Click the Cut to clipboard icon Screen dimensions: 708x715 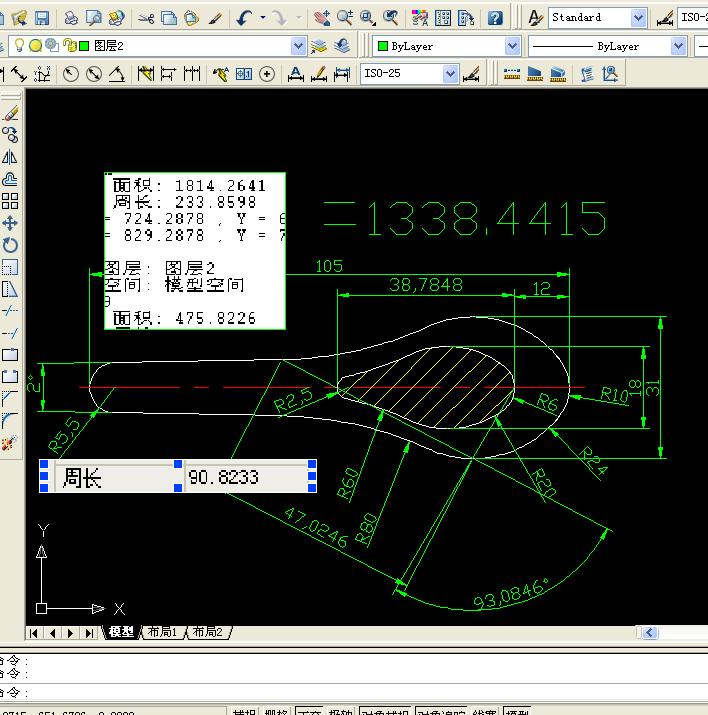pyautogui.click(x=146, y=18)
